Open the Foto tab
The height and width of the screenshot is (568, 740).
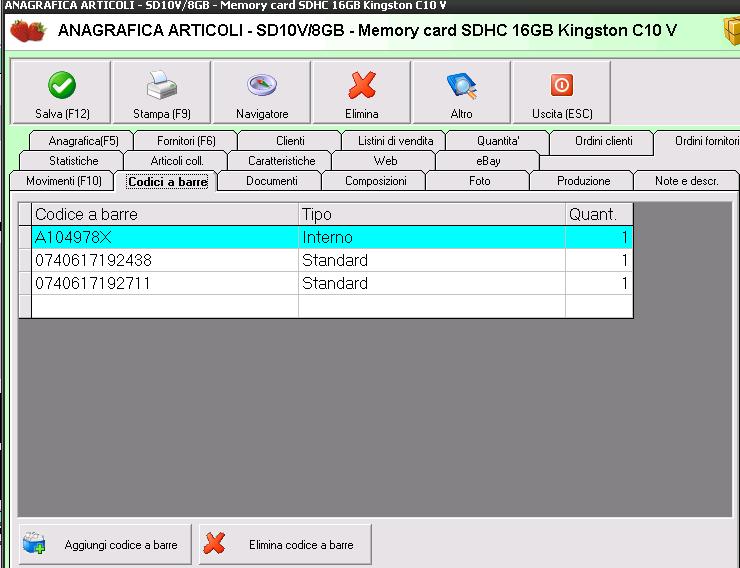(x=479, y=181)
